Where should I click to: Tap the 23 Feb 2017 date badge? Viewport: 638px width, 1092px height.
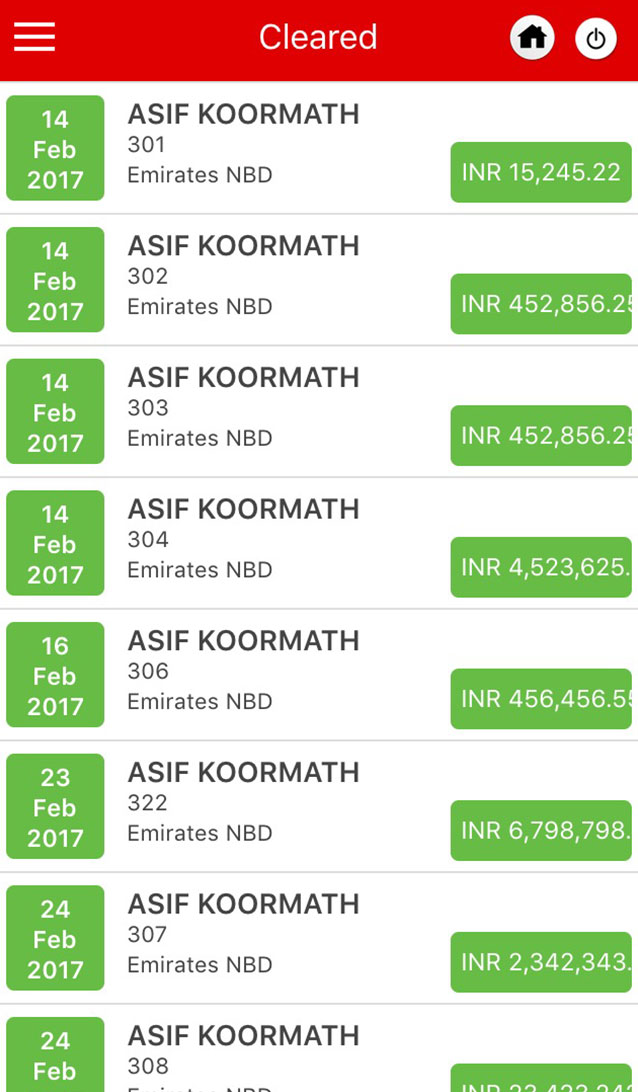tap(55, 807)
